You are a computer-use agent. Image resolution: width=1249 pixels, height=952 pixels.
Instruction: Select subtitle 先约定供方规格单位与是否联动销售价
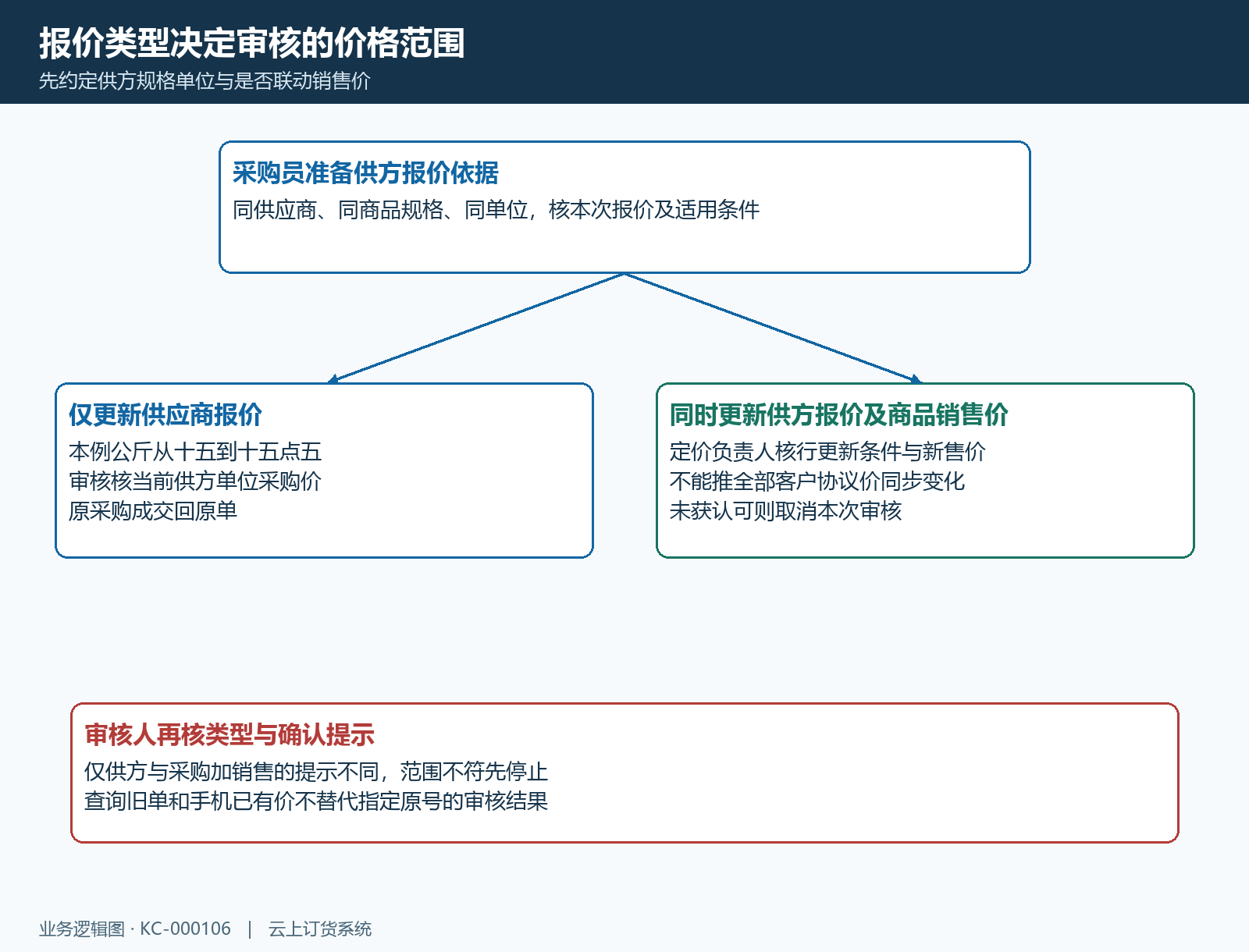[x=205, y=80]
